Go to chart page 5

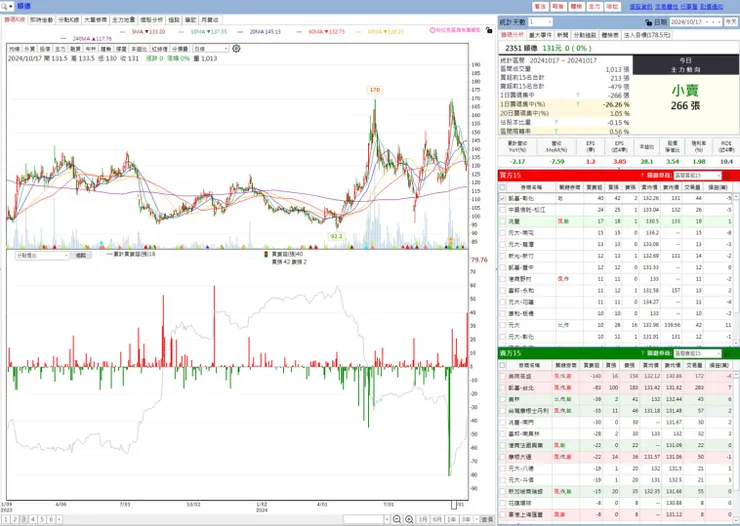click(42, 519)
